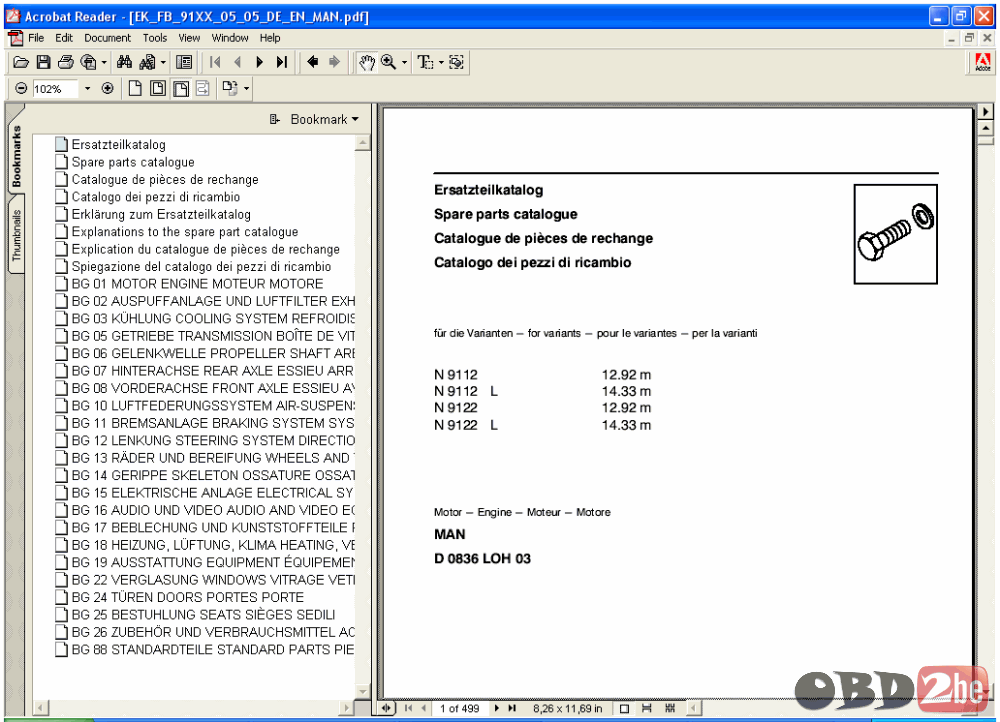Screen dimensions: 1000x722
Task: Open bookmark BG 01 MOTOR ENGINE MOTEUR MOTORE
Action: (197, 284)
